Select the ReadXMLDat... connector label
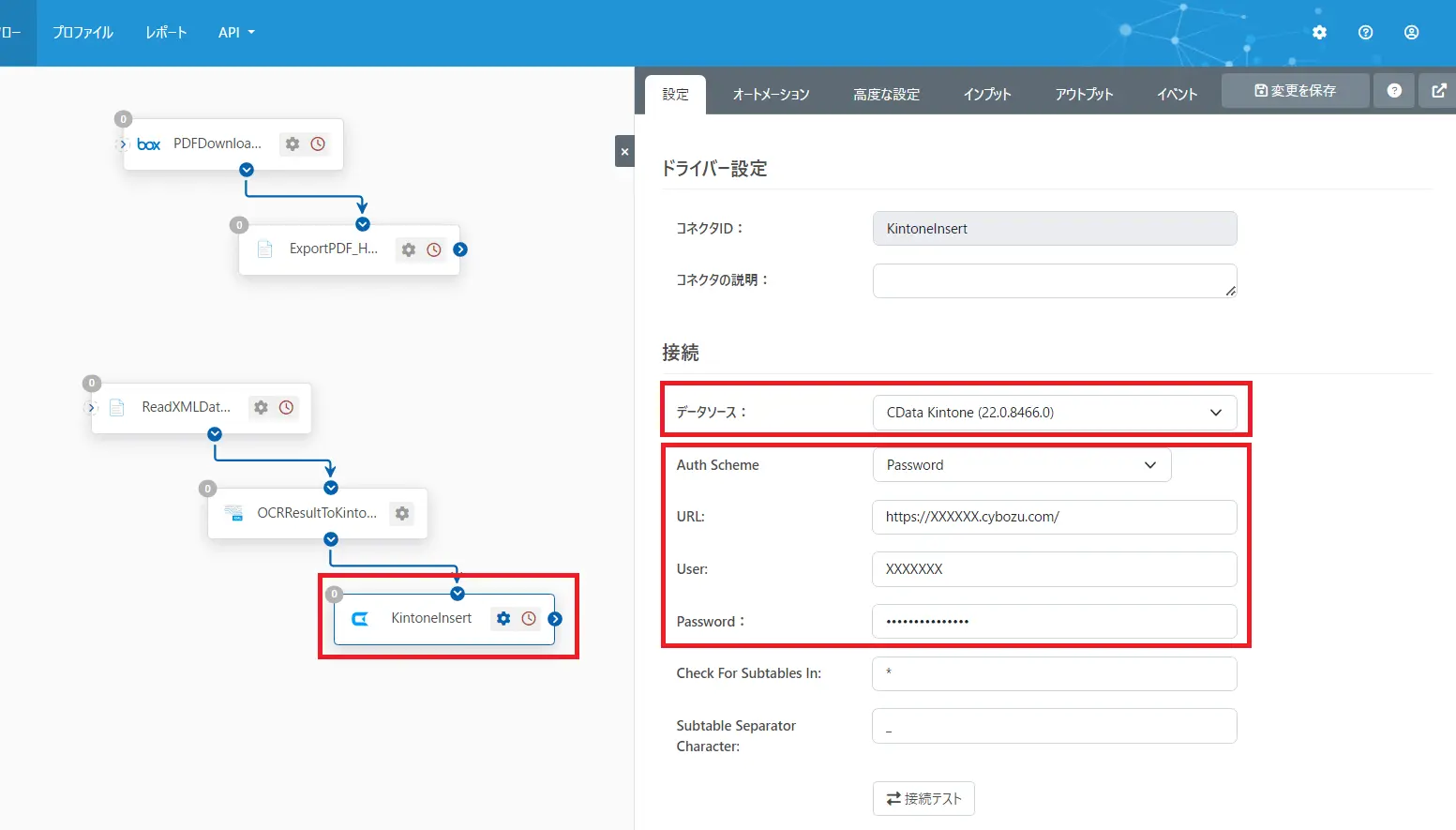This screenshot has width=1456, height=830. click(186, 407)
